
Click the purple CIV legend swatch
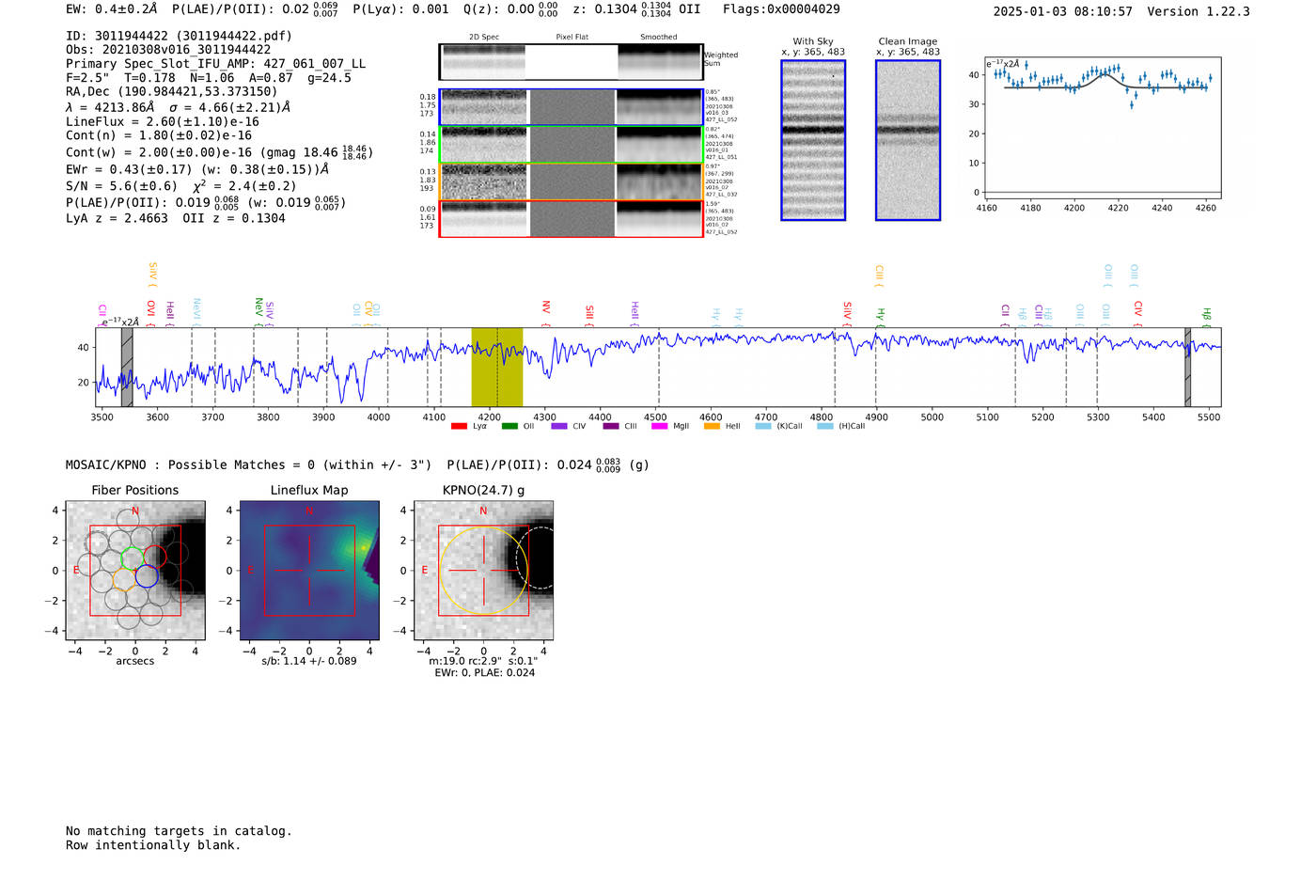(559, 427)
